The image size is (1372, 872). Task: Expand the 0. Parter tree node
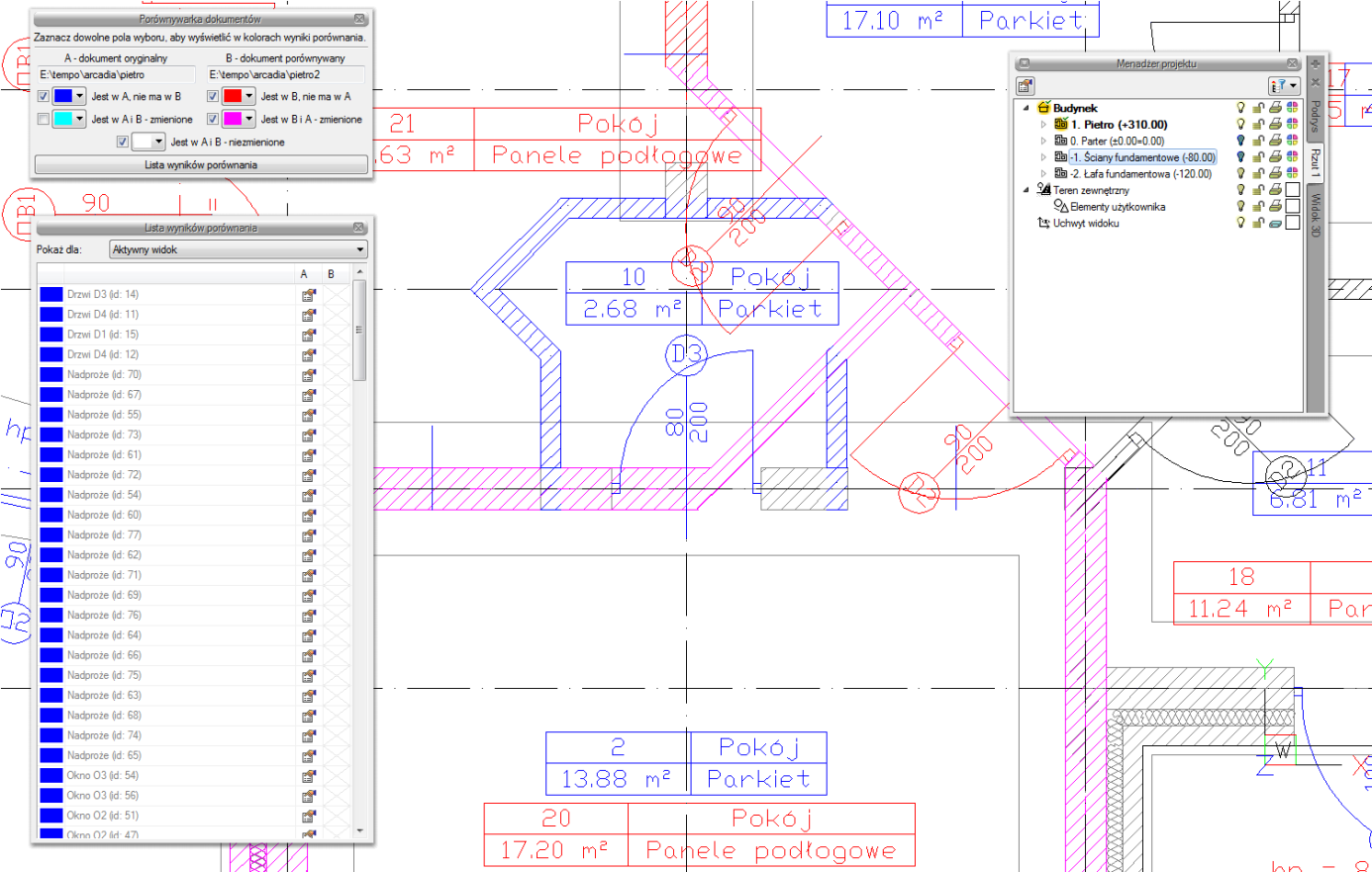pos(1043,141)
